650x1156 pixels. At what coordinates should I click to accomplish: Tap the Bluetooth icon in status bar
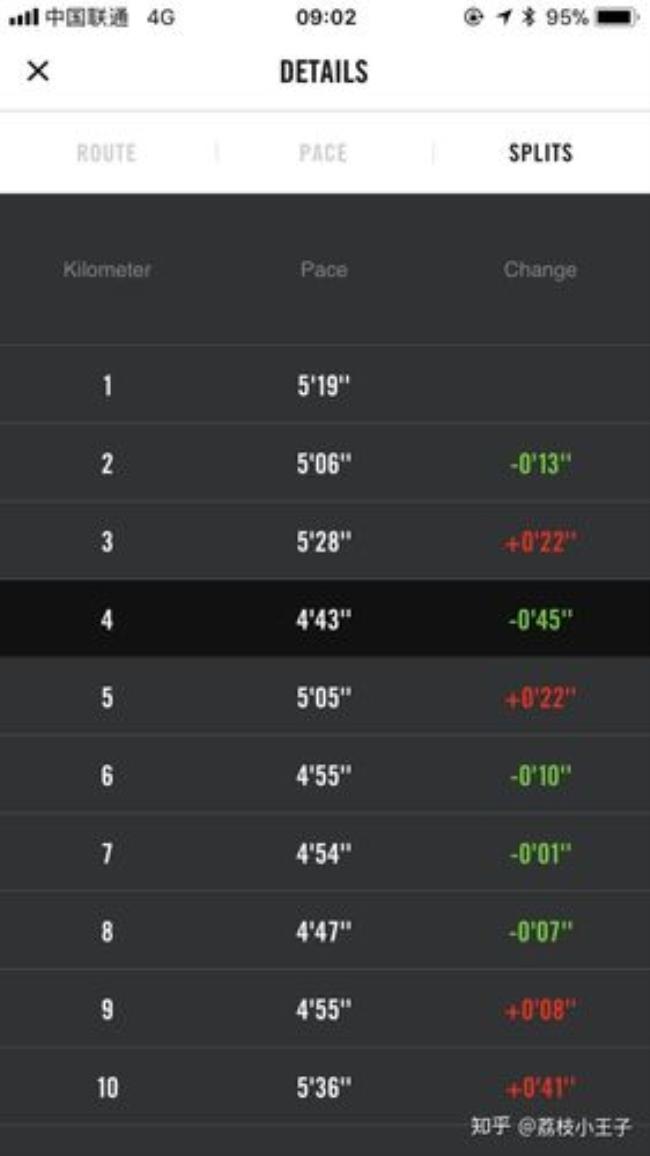(x=528, y=17)
